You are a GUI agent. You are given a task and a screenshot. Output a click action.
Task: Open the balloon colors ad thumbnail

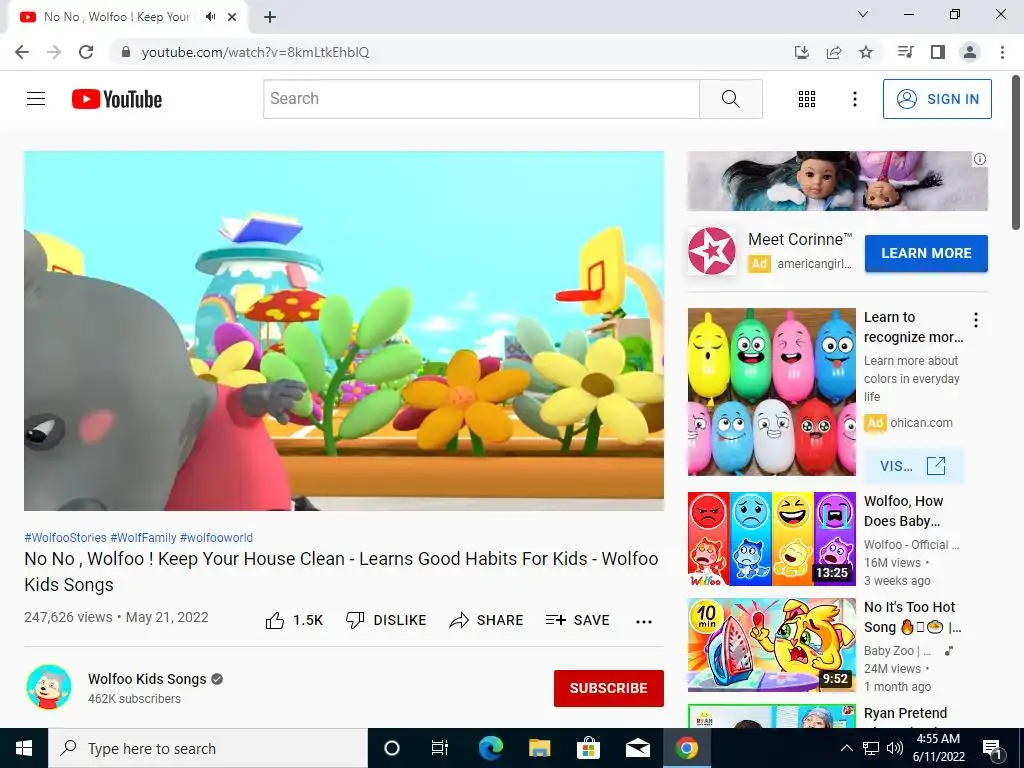click(x=771, y=392)
